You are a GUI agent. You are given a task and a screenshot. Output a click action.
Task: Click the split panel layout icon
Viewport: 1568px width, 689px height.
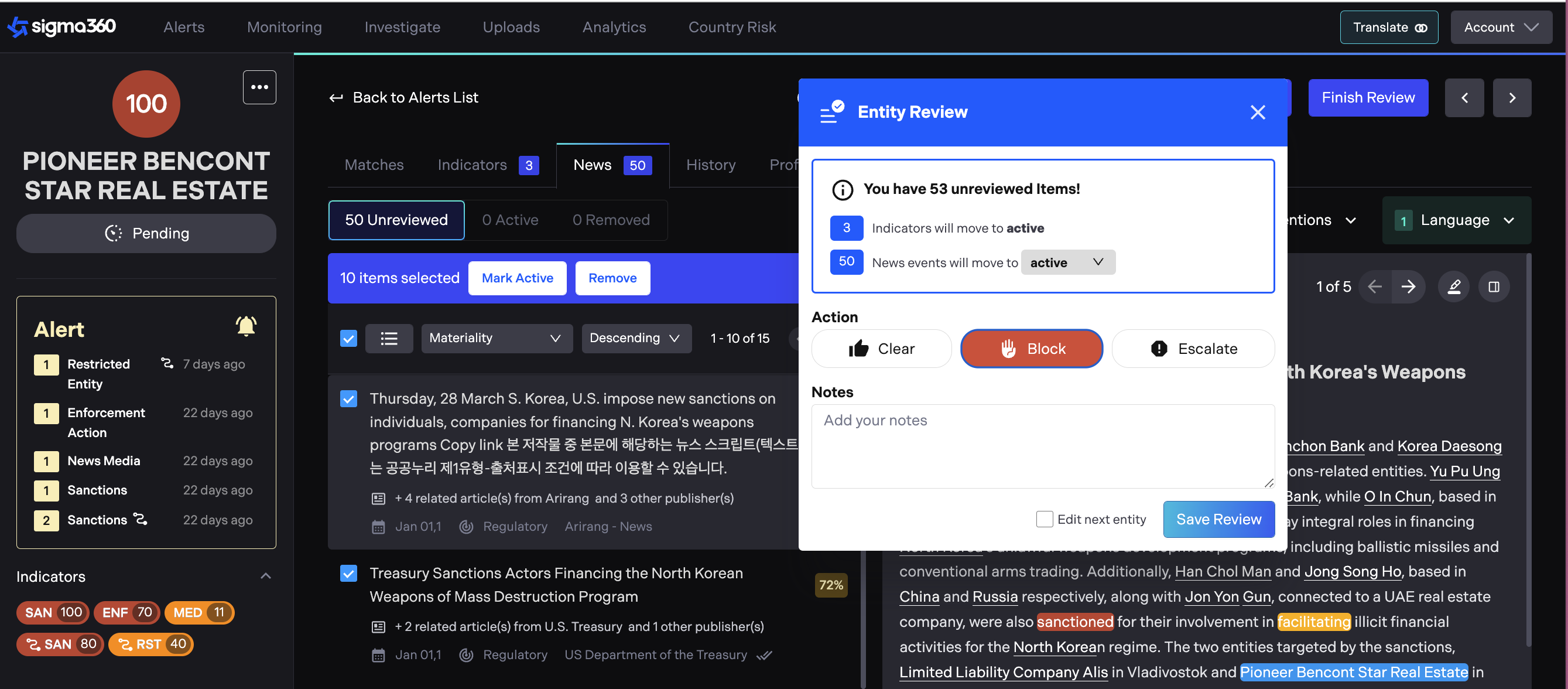(1494, 286)
